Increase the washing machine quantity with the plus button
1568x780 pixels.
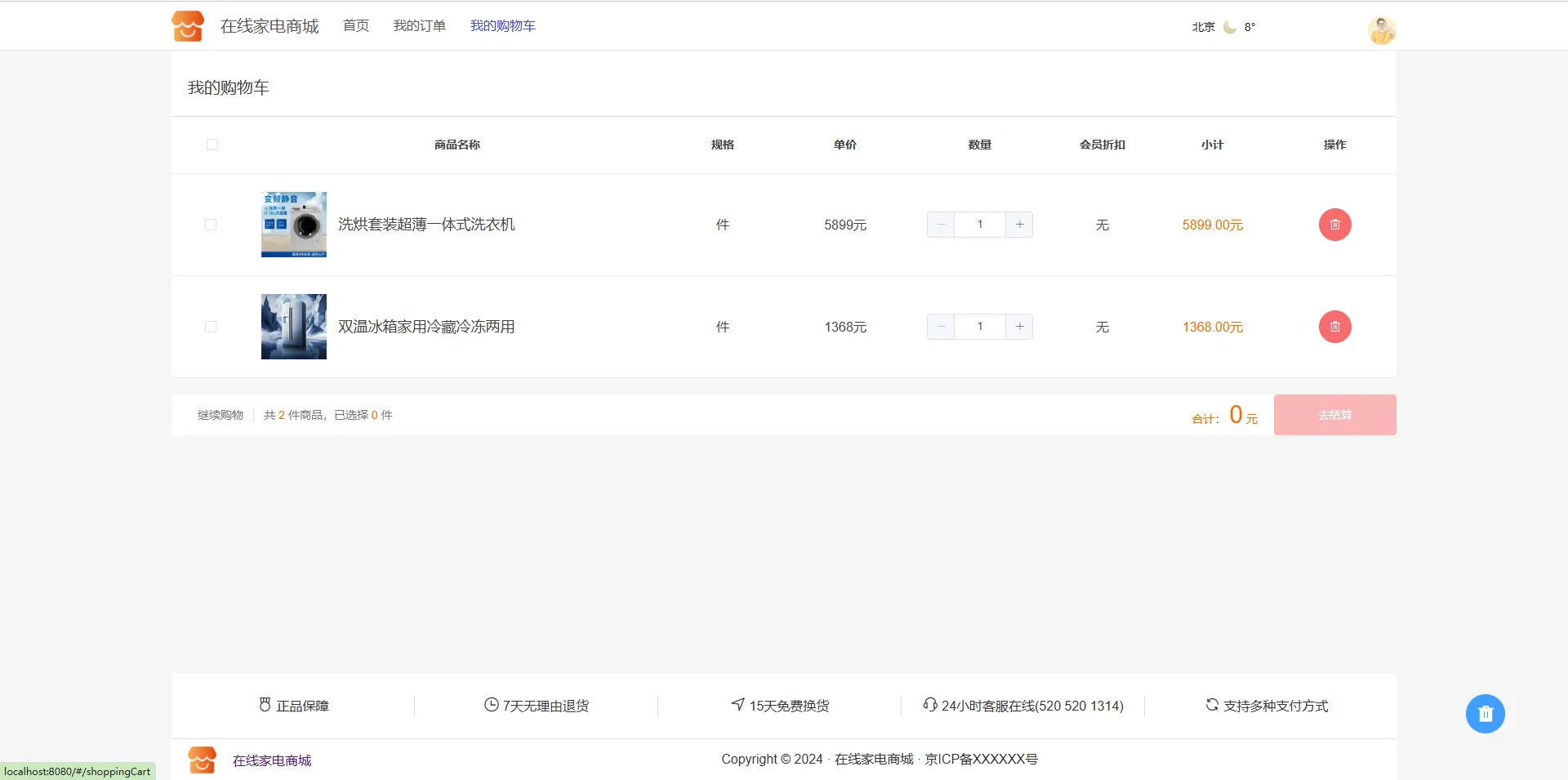pos(1019,225)
